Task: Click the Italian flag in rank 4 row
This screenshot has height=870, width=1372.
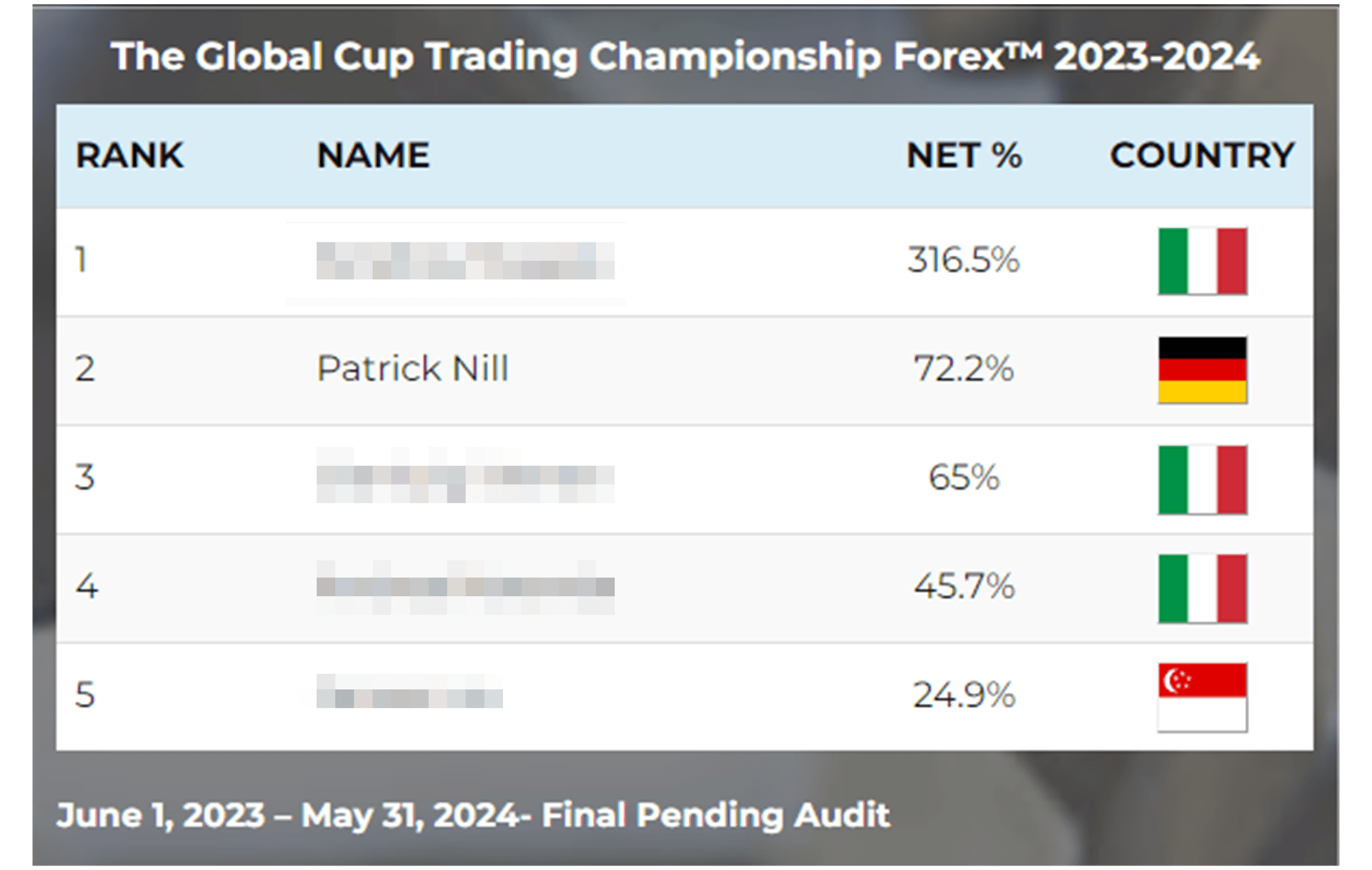Action: 1202,588
